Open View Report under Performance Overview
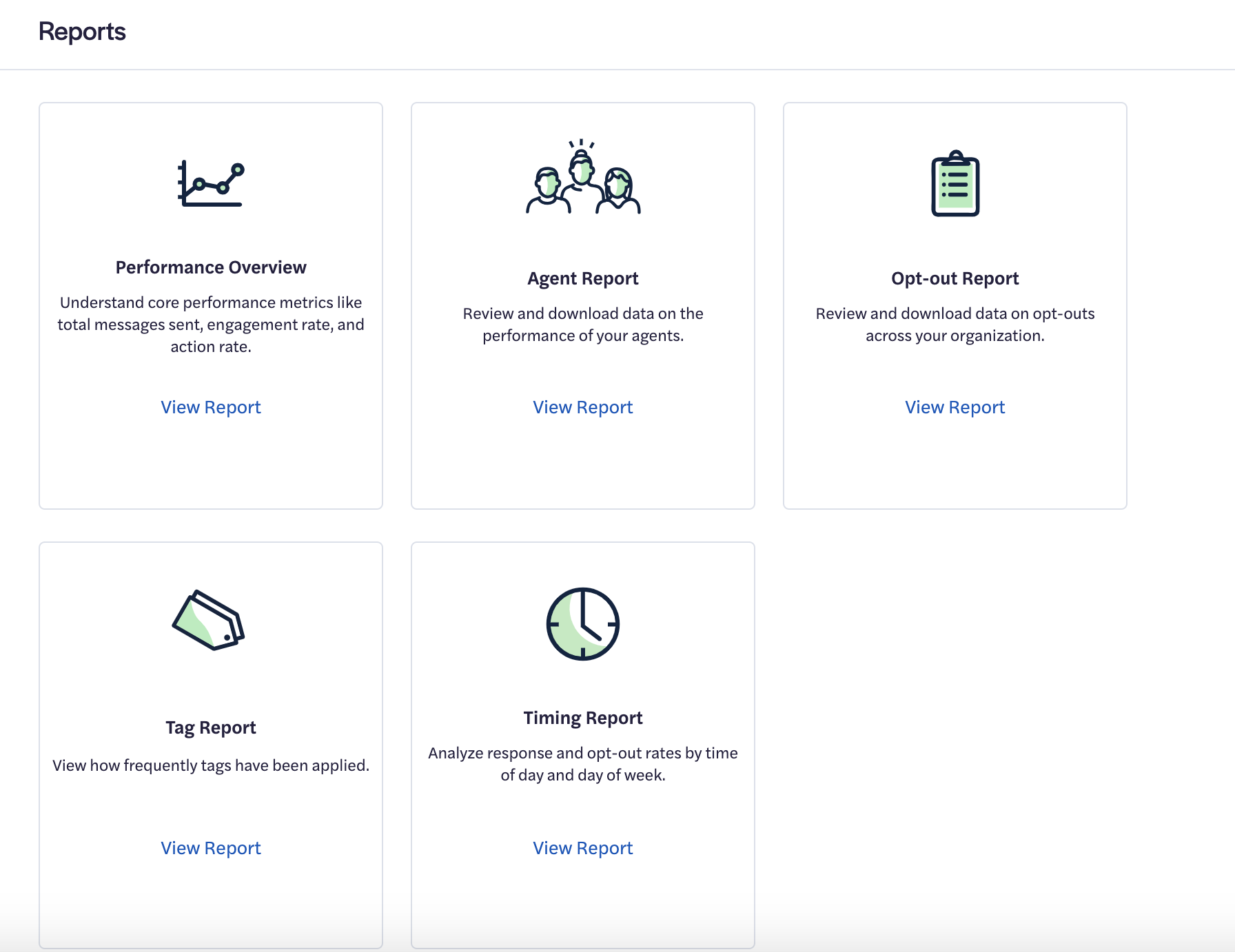This screenshot has height=952, width=1235. pos(211,407)
